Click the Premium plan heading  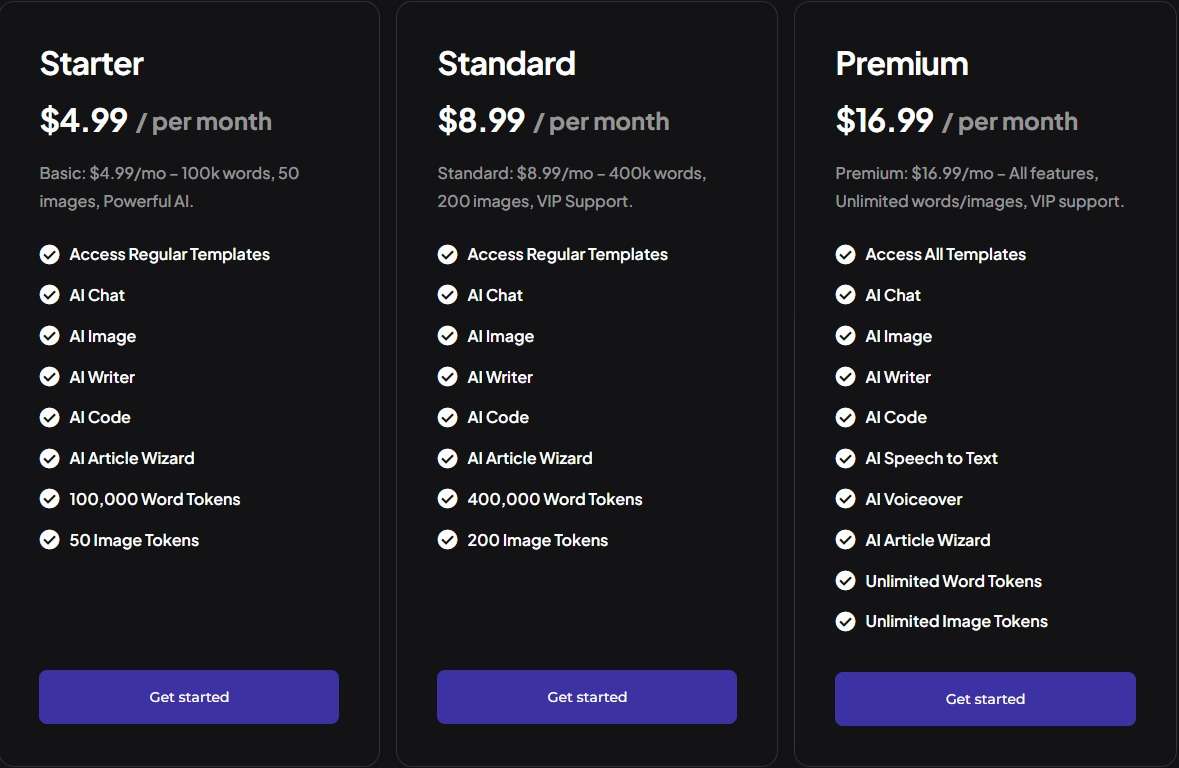point(902,64)
